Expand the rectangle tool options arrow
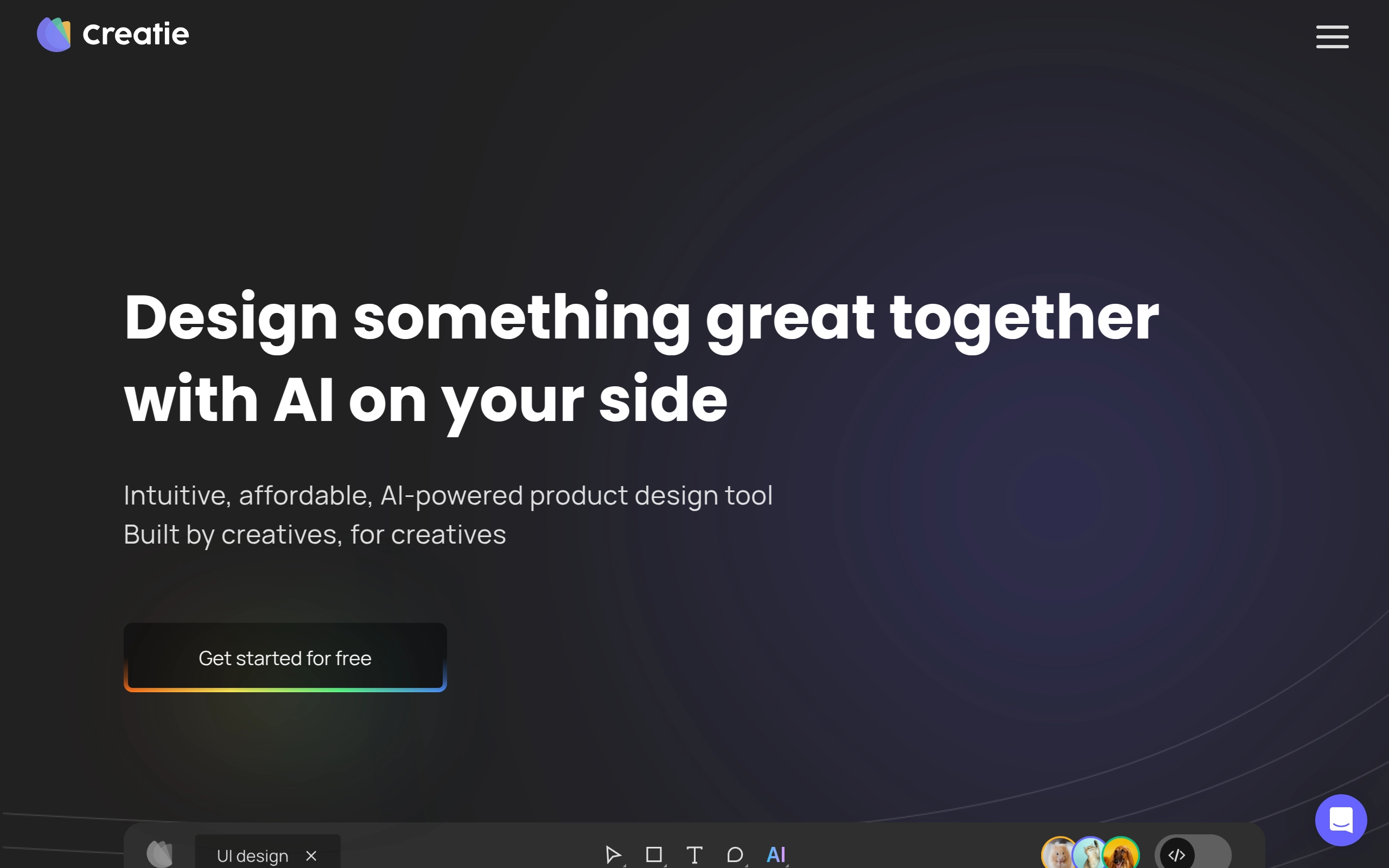Image resolution: width=1389 pixels, height=868 pixels. coord(665,865)
